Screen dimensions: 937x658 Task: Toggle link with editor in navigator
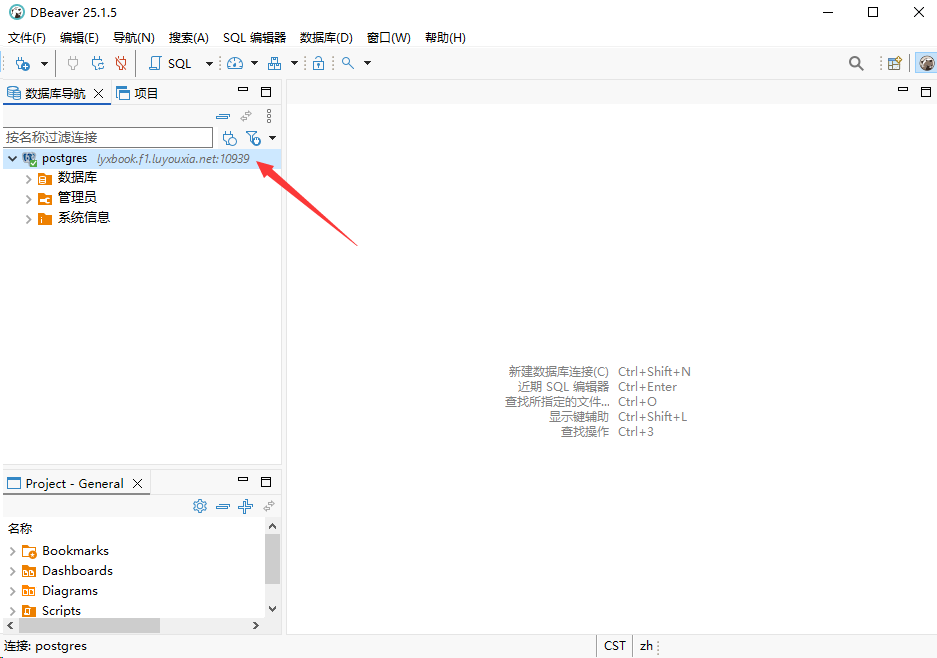pos(246,117)
